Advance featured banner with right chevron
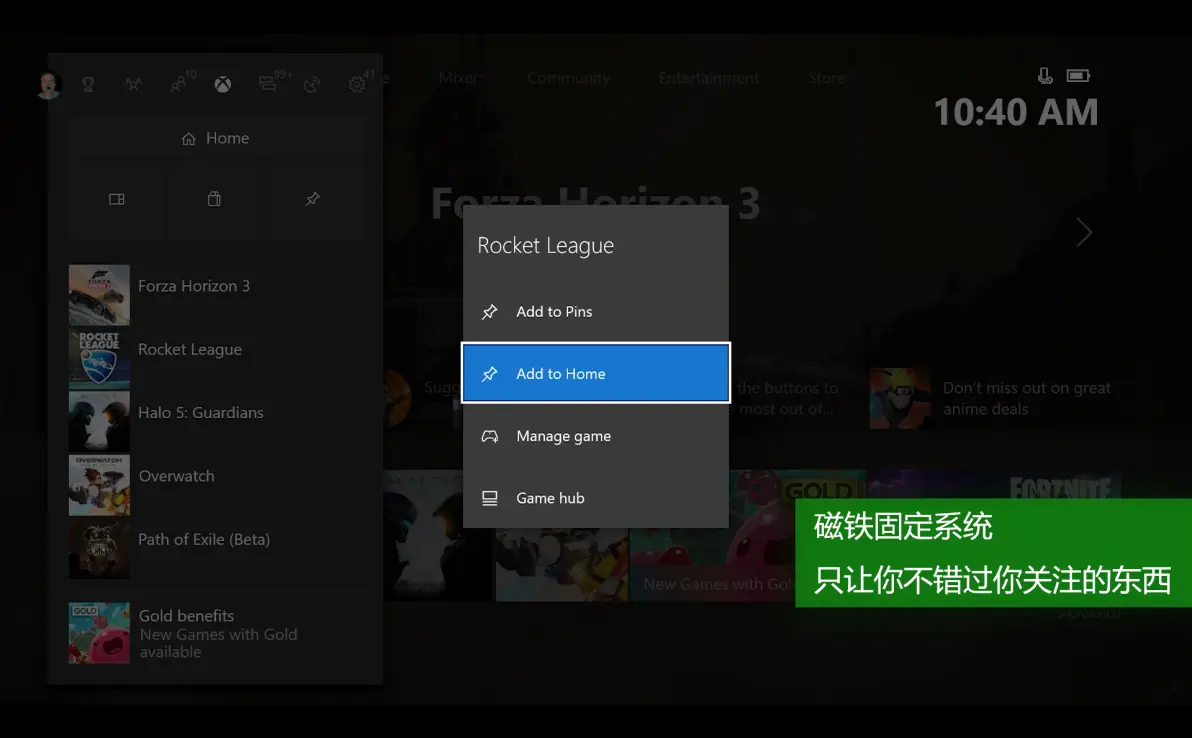Viewport: 1192px width, 738px height. 1084,233
